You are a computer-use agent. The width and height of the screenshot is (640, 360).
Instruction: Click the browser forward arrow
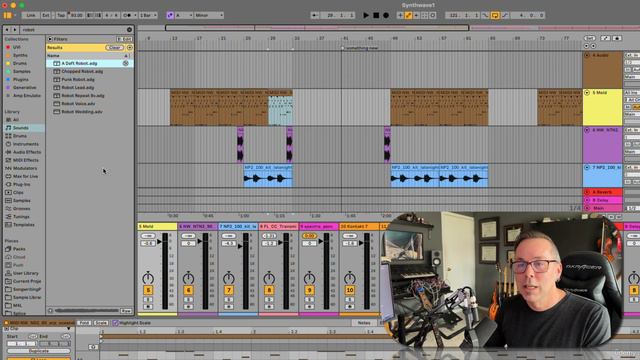(15, 30)
